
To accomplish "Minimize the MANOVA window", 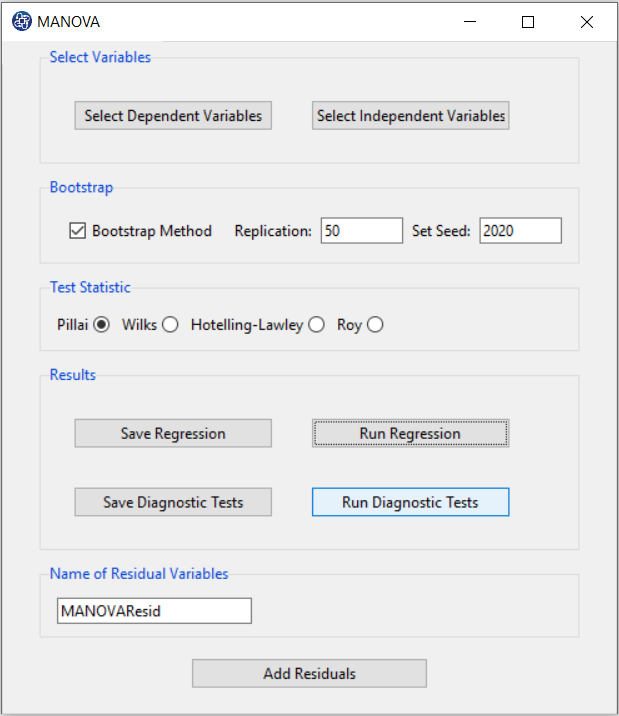I will tap(470, 21).
